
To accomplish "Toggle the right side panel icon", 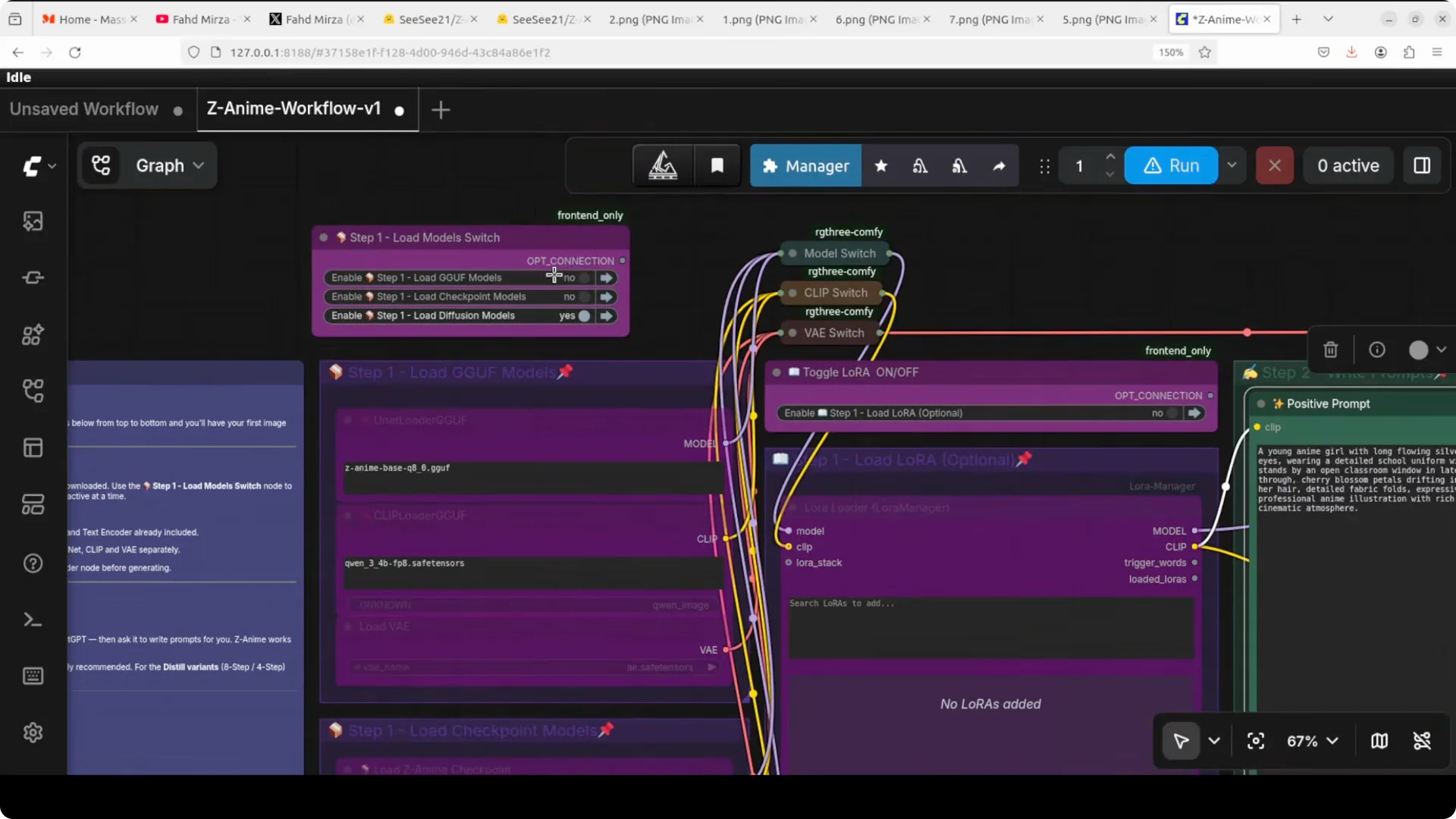I will coord(1422,166).
